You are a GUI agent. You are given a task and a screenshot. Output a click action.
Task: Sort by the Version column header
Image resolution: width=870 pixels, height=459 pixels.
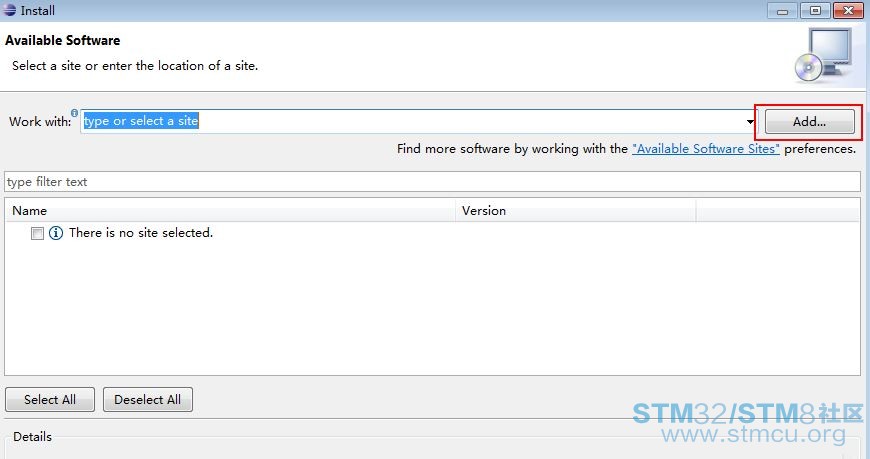point(576,211)
